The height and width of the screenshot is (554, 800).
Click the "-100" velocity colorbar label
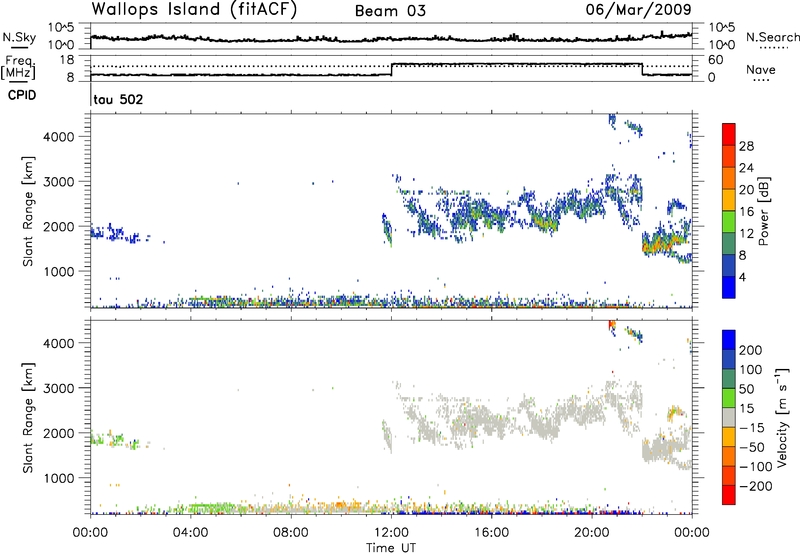(x=755, y=467)
